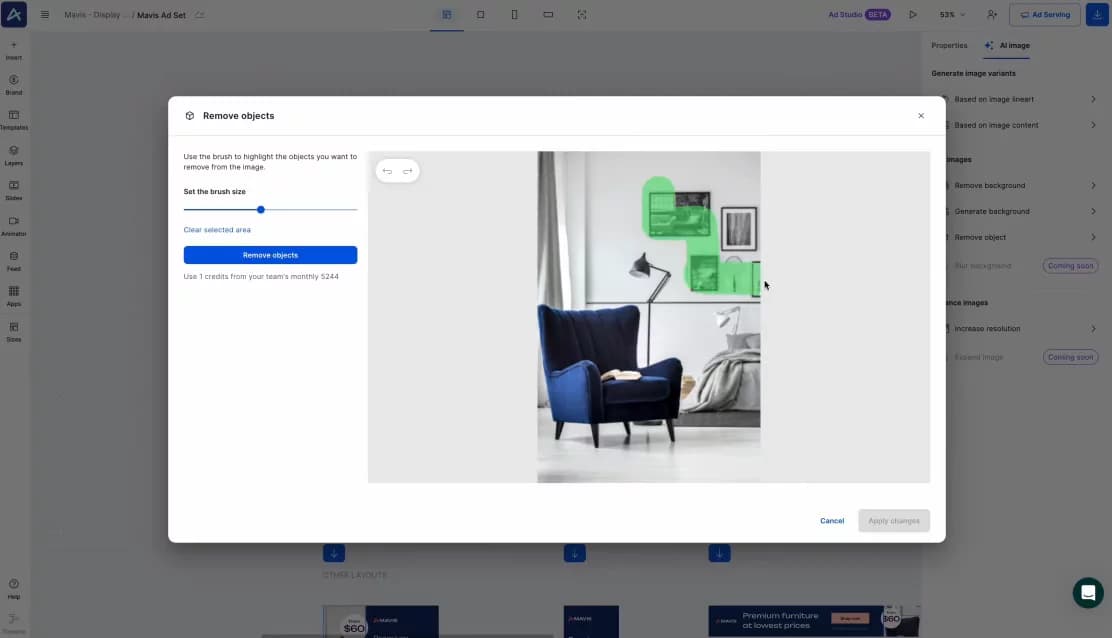The height and width of the screenshot is (638, 1112).
Task: Expand the Remove background option
Action: click(x=1020, y=186)
